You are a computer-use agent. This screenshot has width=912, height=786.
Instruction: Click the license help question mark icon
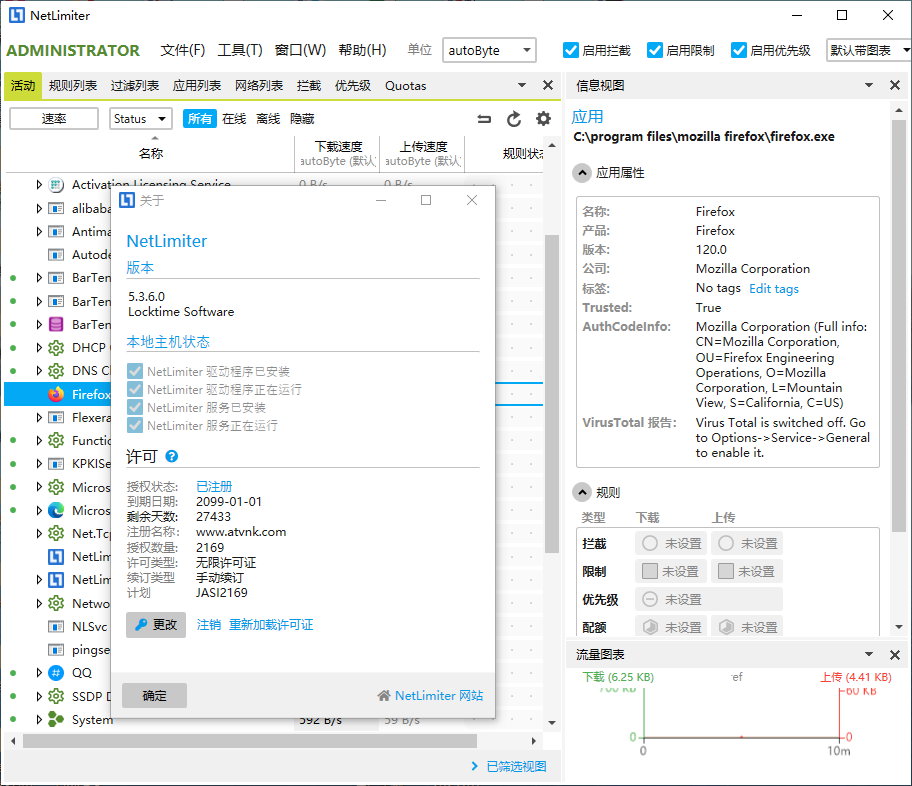pyautogui.click(x=172, y=457)
